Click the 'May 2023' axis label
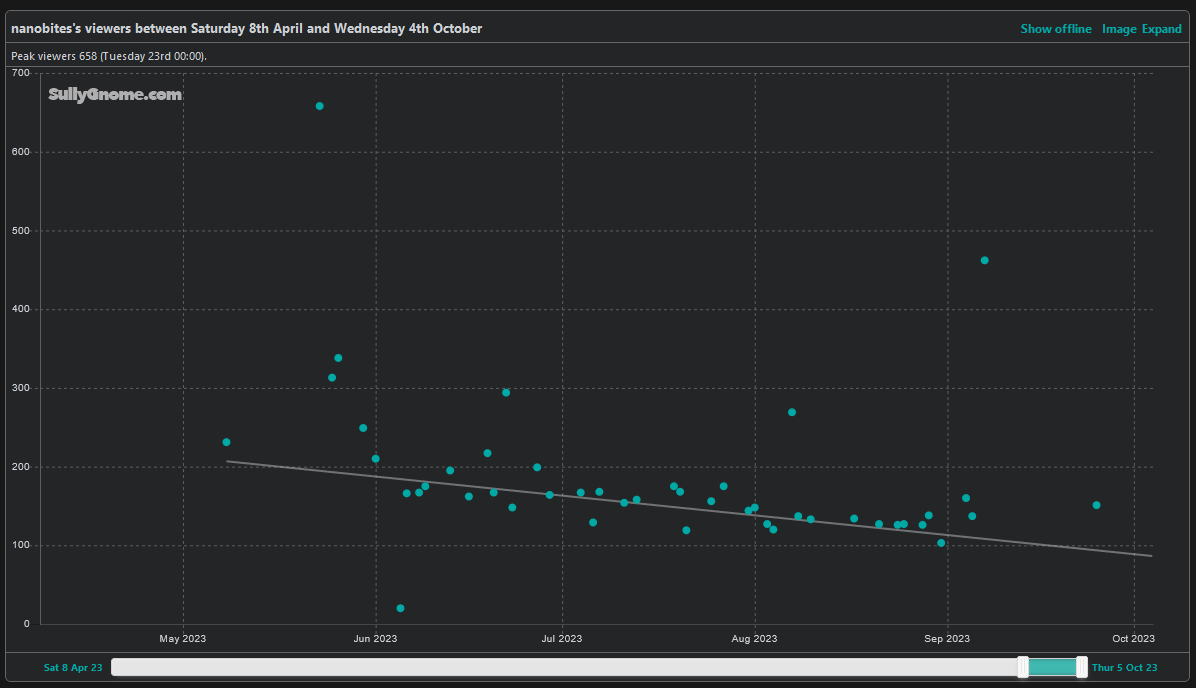The height and width of the screenshot is (688, 1196). [182, 638]
